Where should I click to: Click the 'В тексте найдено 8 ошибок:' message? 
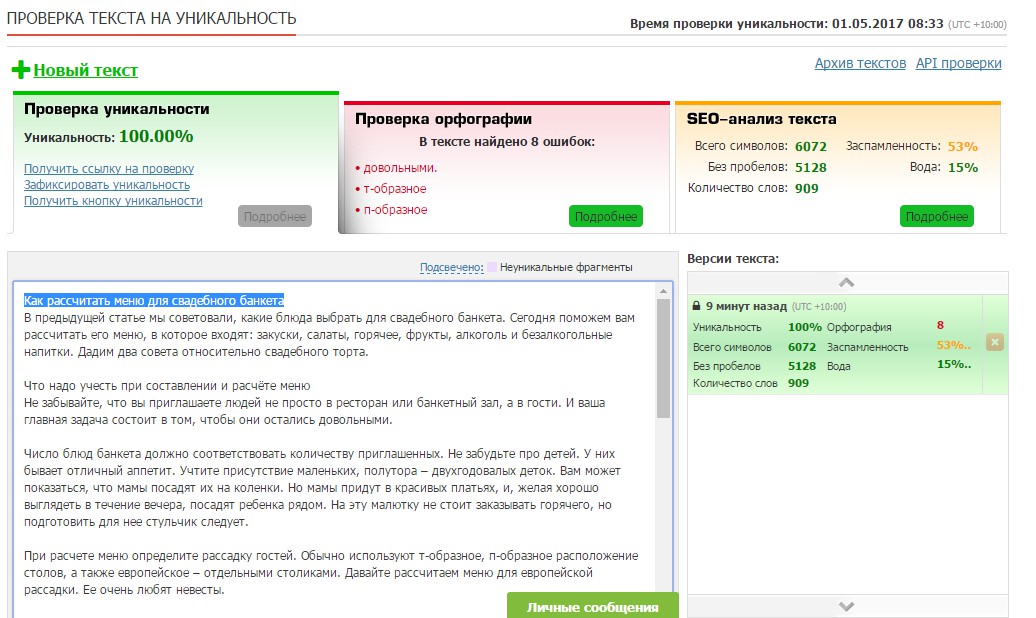point(507,141)
